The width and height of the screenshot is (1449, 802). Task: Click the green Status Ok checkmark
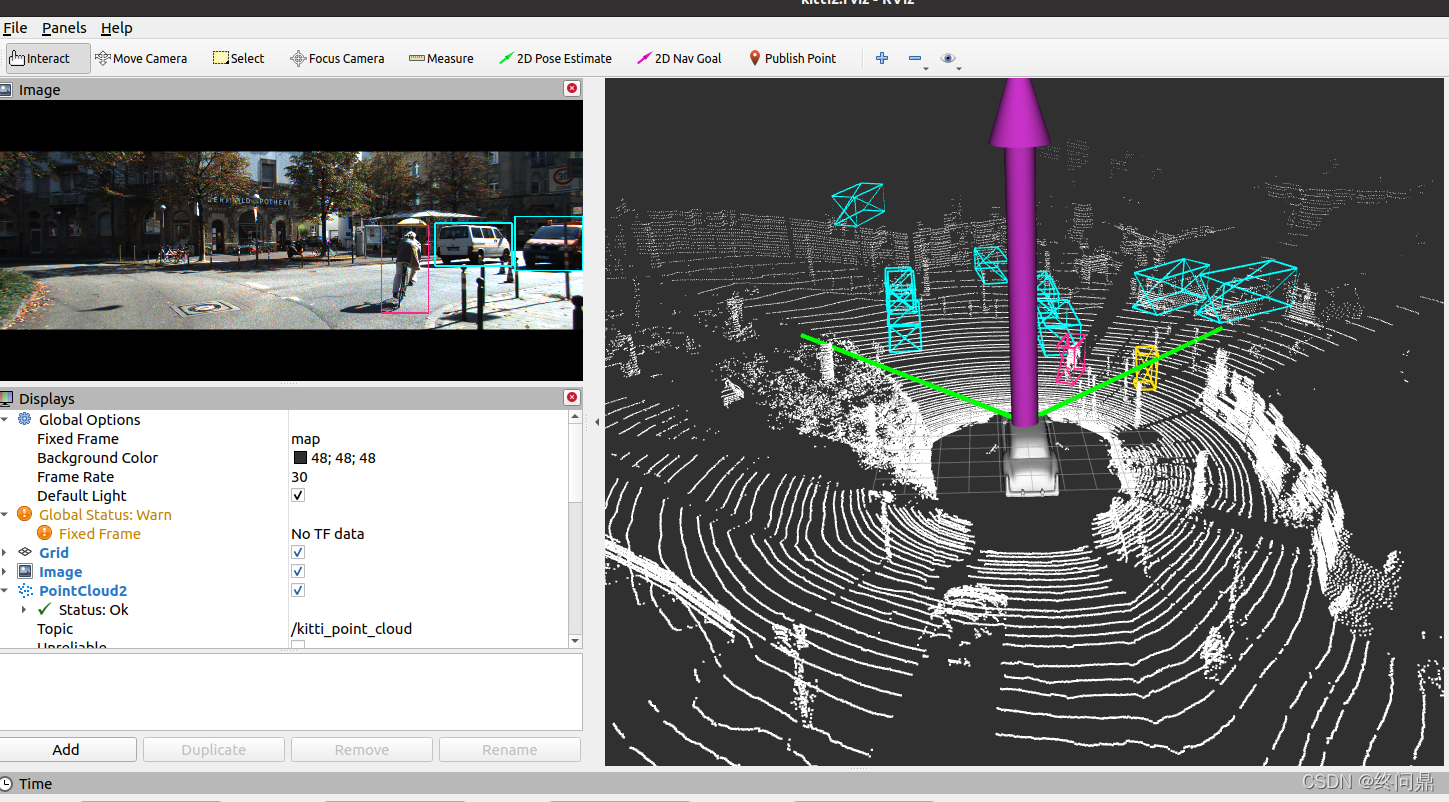coord(44,609)
